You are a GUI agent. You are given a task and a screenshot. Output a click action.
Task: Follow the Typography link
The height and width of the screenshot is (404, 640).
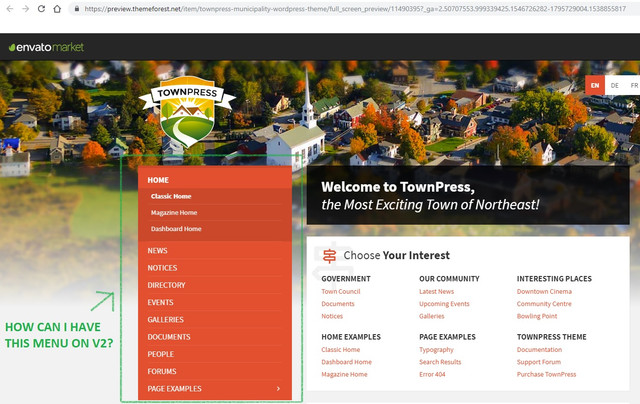(x=436, y=350)
